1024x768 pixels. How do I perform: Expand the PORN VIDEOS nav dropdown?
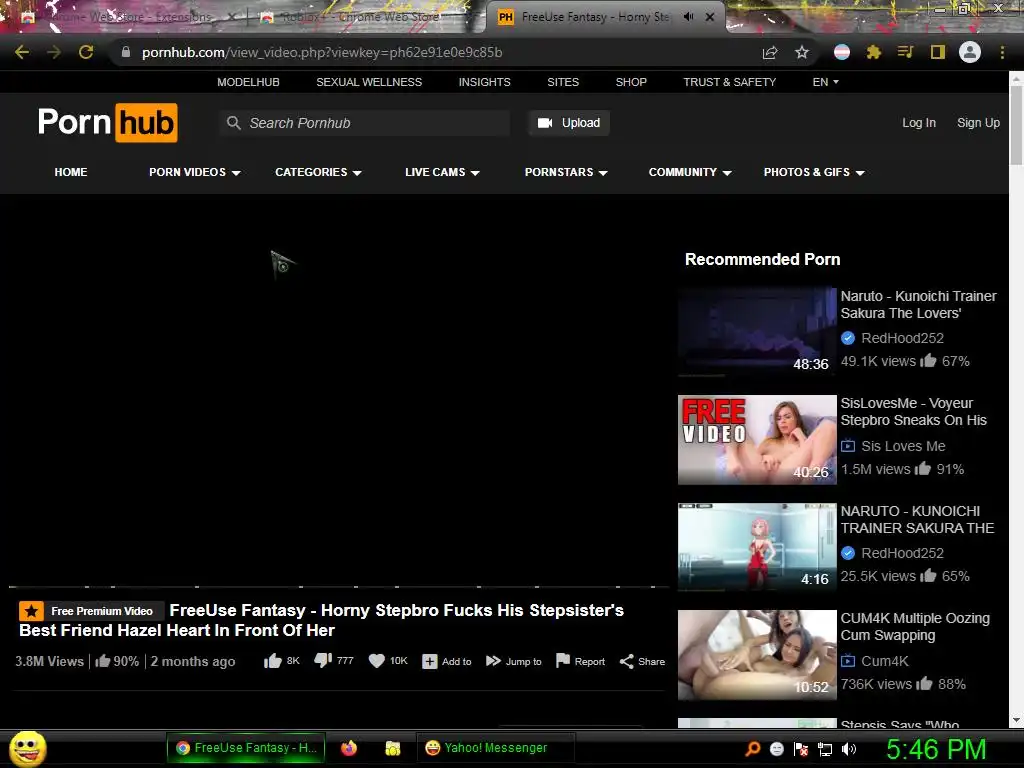(195, 172)
